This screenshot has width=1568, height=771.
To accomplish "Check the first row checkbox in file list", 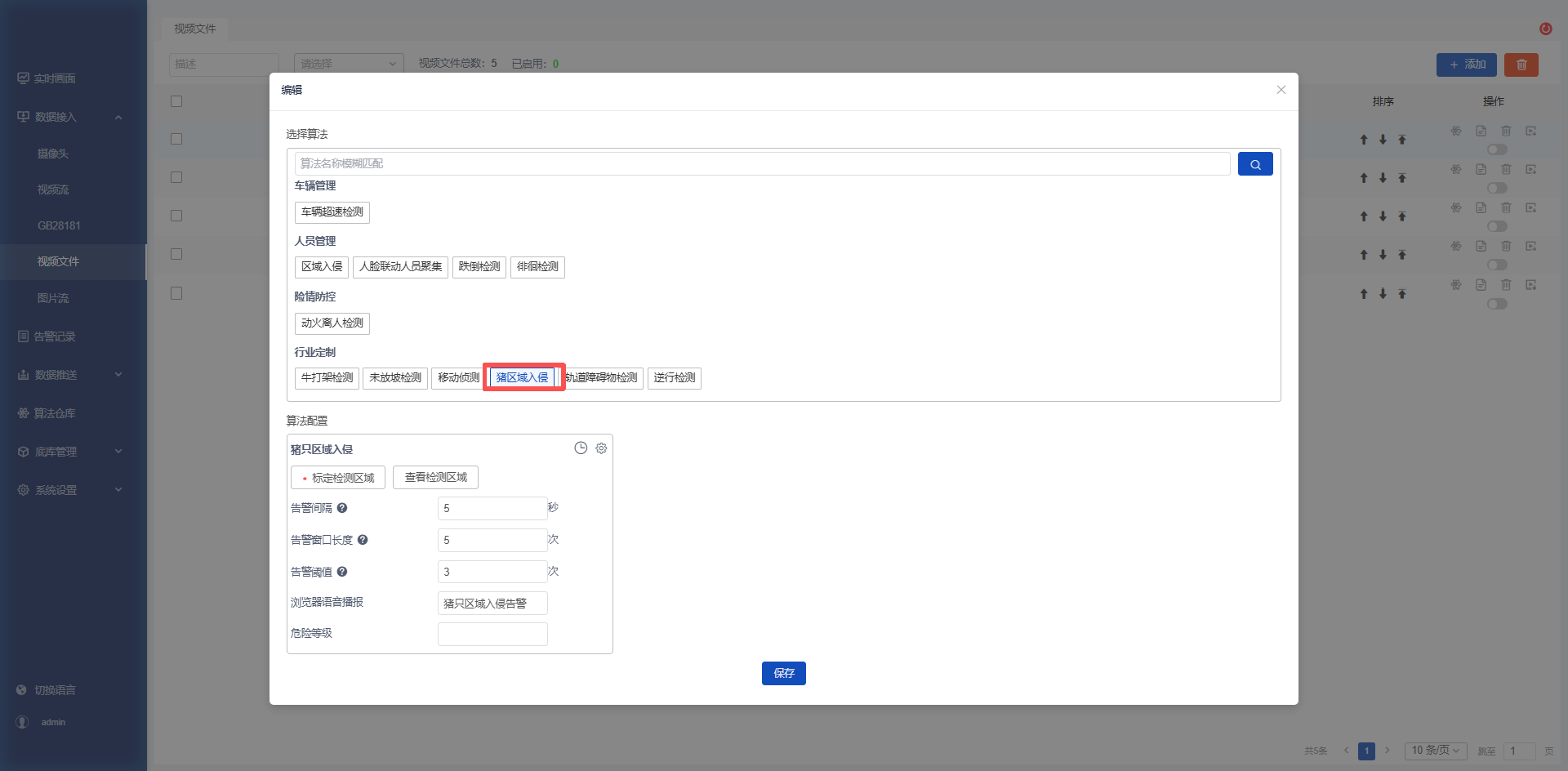I will pos(176,139).
